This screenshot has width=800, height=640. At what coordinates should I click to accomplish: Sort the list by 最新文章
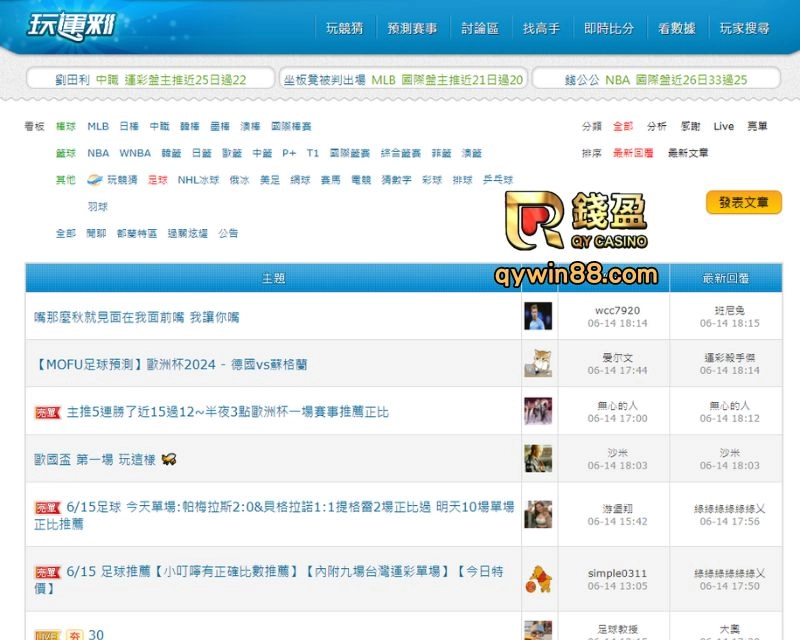coord(688,153)
